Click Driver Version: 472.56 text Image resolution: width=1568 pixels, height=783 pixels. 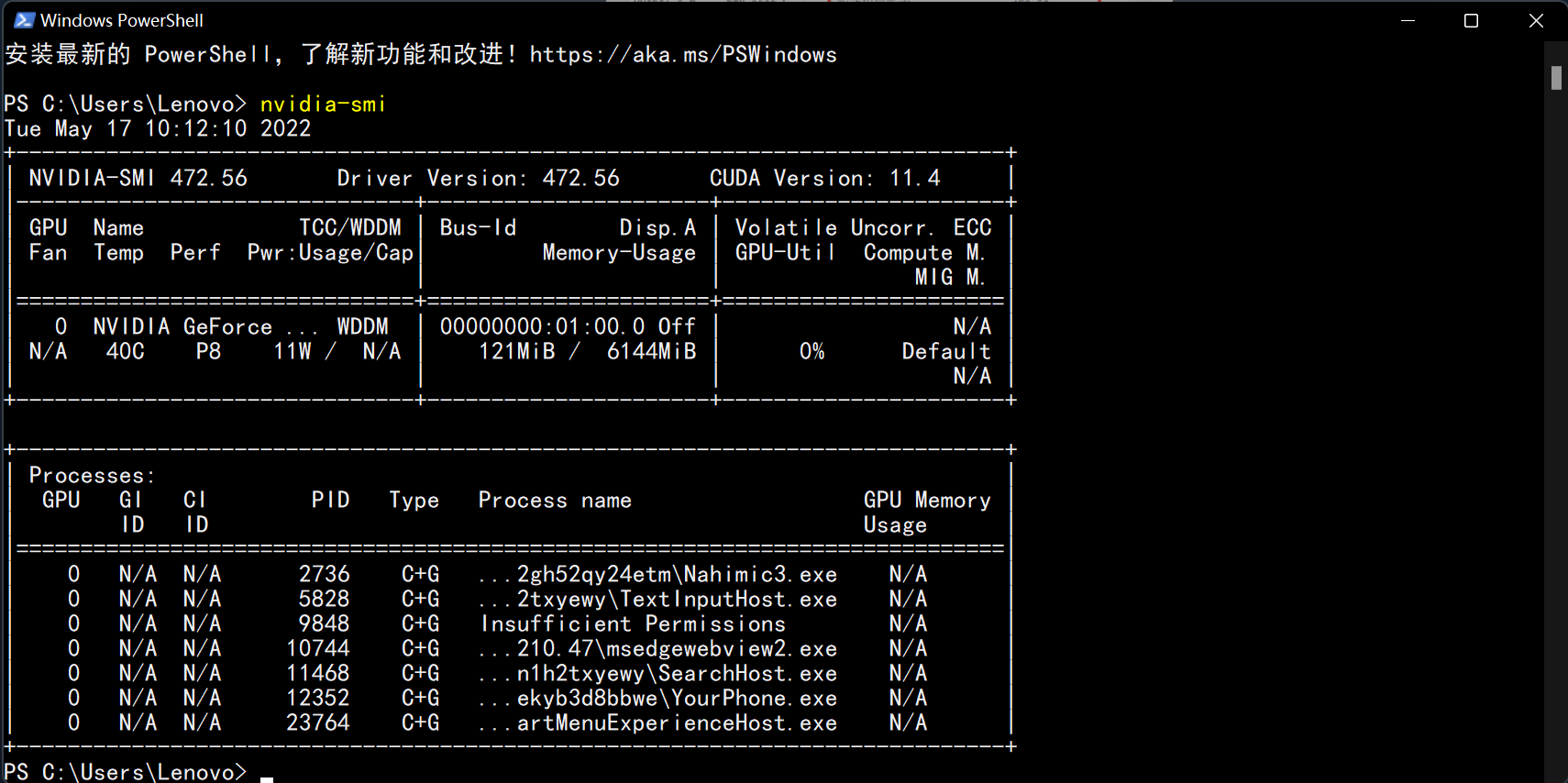478,179
